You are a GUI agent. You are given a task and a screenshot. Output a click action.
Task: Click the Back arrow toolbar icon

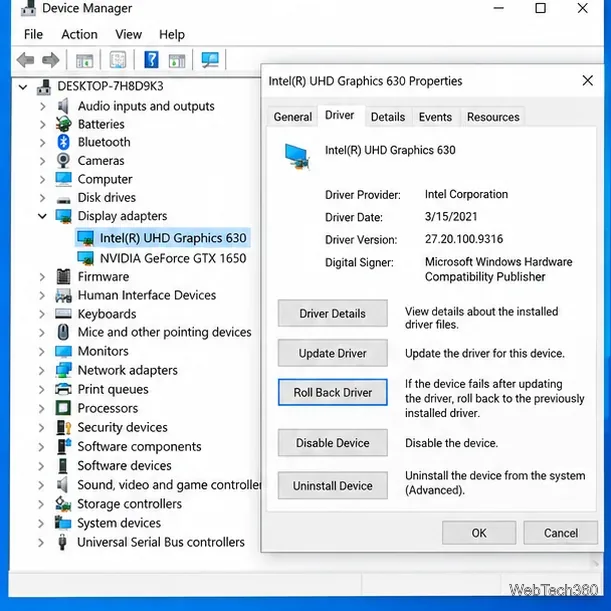click(x=26, y=60)
